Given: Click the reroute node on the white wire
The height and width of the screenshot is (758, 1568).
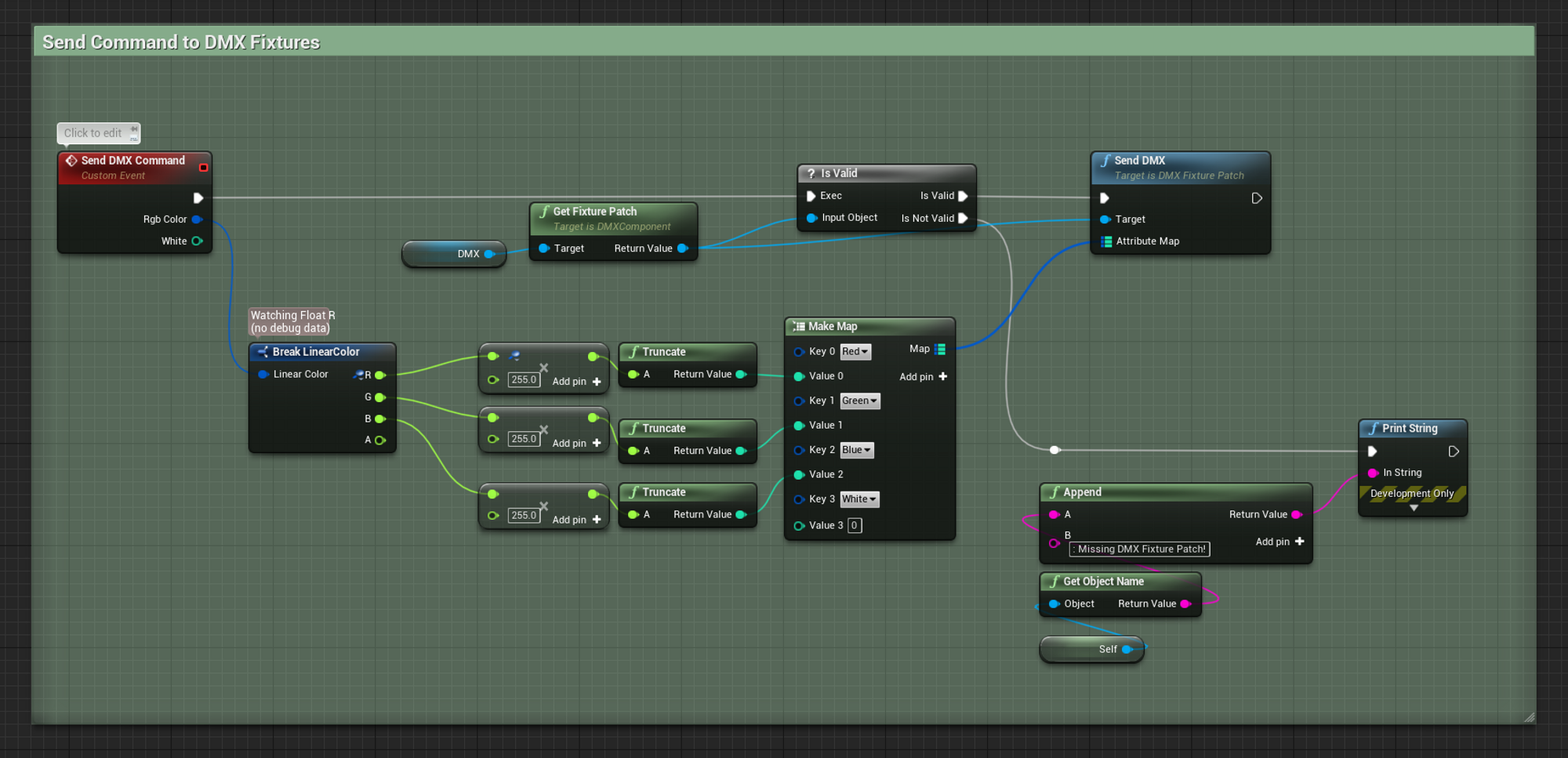Looking at the screenshot, I should point(1054,450).
